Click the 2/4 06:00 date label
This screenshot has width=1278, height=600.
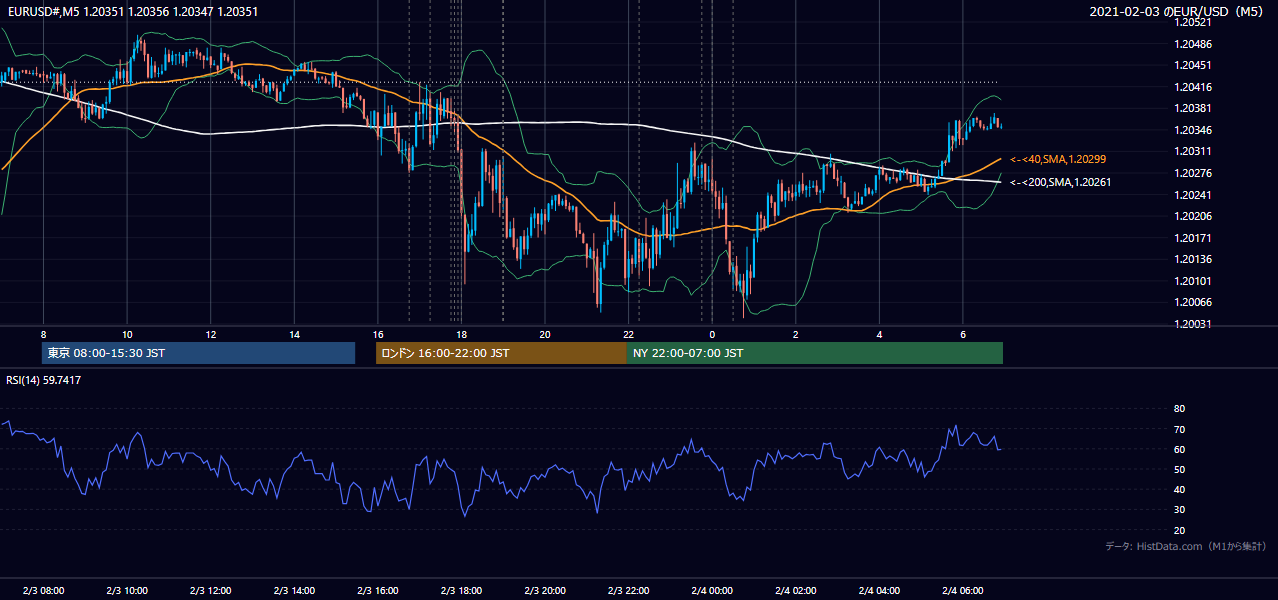(964, 591)
